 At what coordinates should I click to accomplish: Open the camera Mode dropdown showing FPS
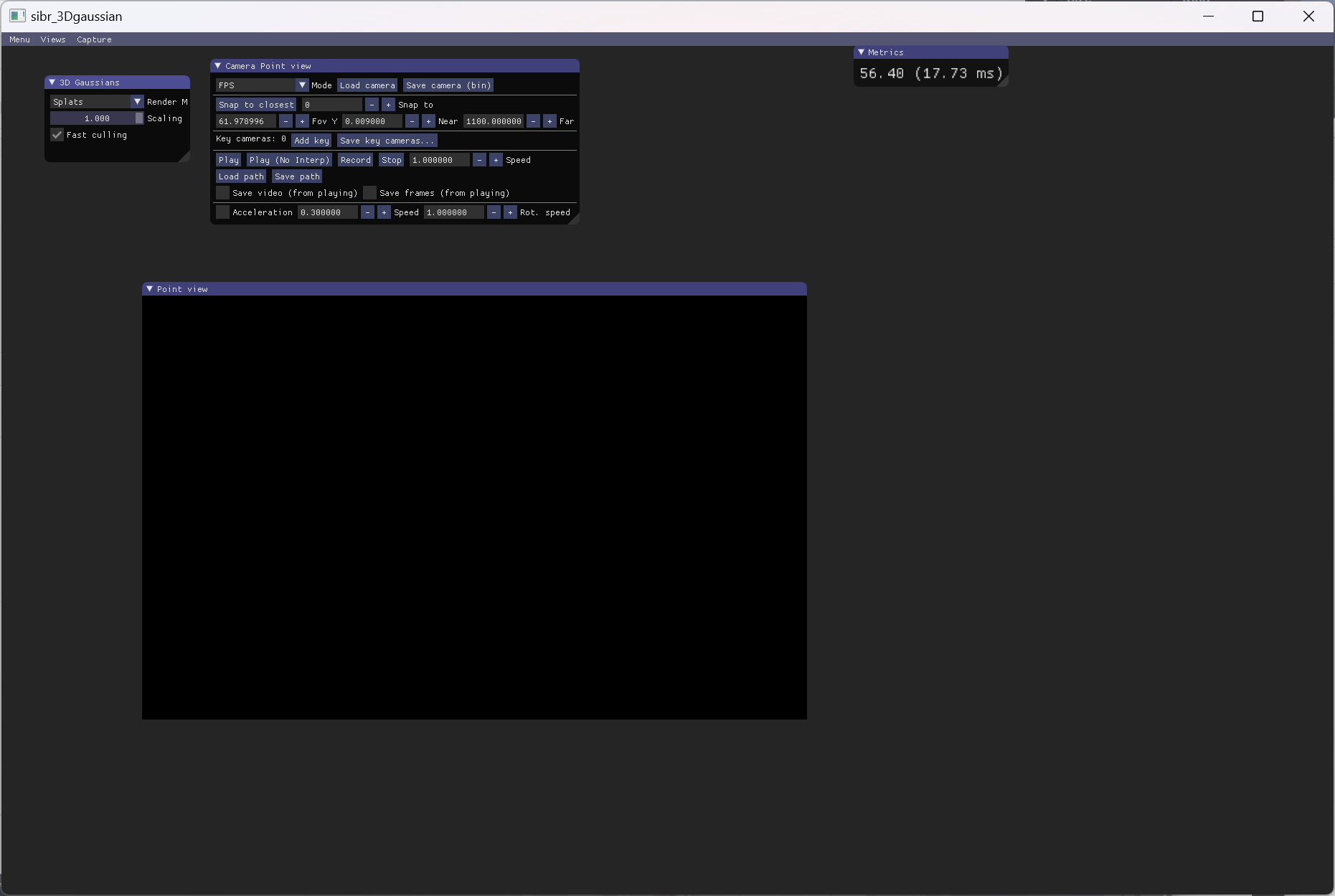click(x=302, y=85)
